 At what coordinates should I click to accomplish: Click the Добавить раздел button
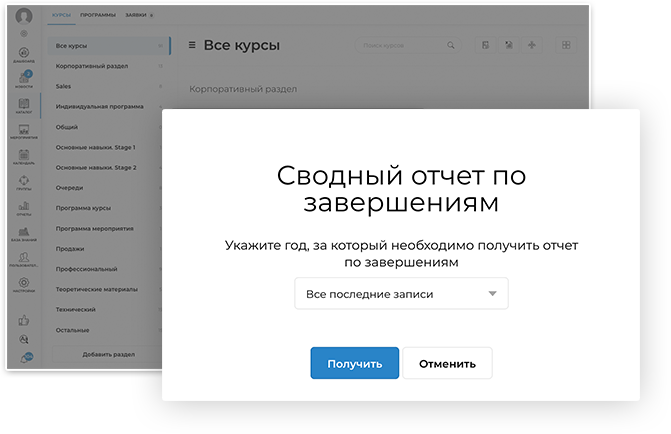[x=108, y=354]
